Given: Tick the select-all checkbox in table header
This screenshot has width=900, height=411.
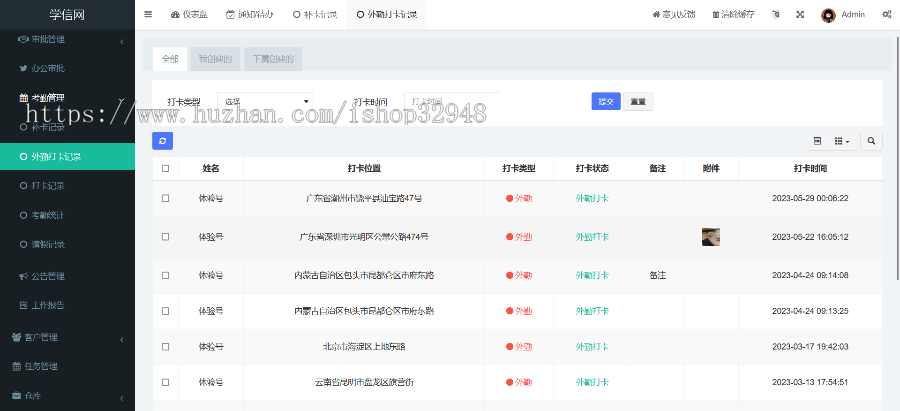Looking at the screenshot, I should pyautogui.click(x=165, y=169).
